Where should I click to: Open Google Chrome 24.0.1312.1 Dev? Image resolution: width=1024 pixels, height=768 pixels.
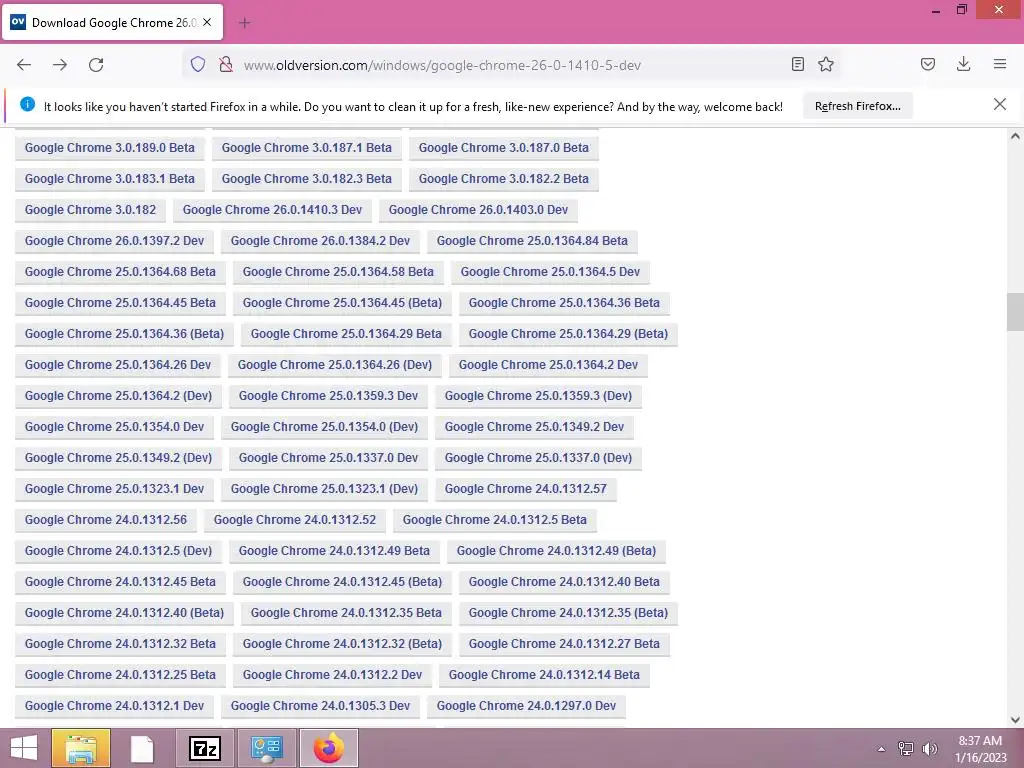114,706
